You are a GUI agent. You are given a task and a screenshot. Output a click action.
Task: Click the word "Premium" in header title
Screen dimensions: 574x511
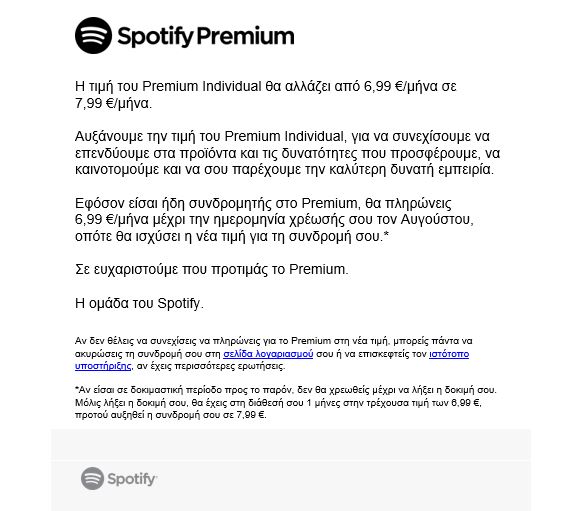245,36
